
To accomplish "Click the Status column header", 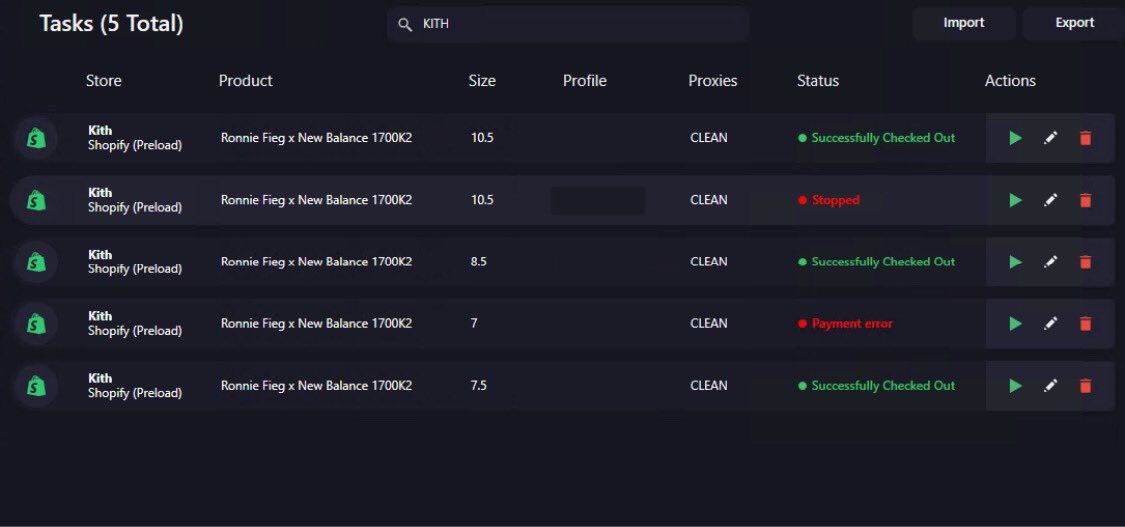I will 818,81.
